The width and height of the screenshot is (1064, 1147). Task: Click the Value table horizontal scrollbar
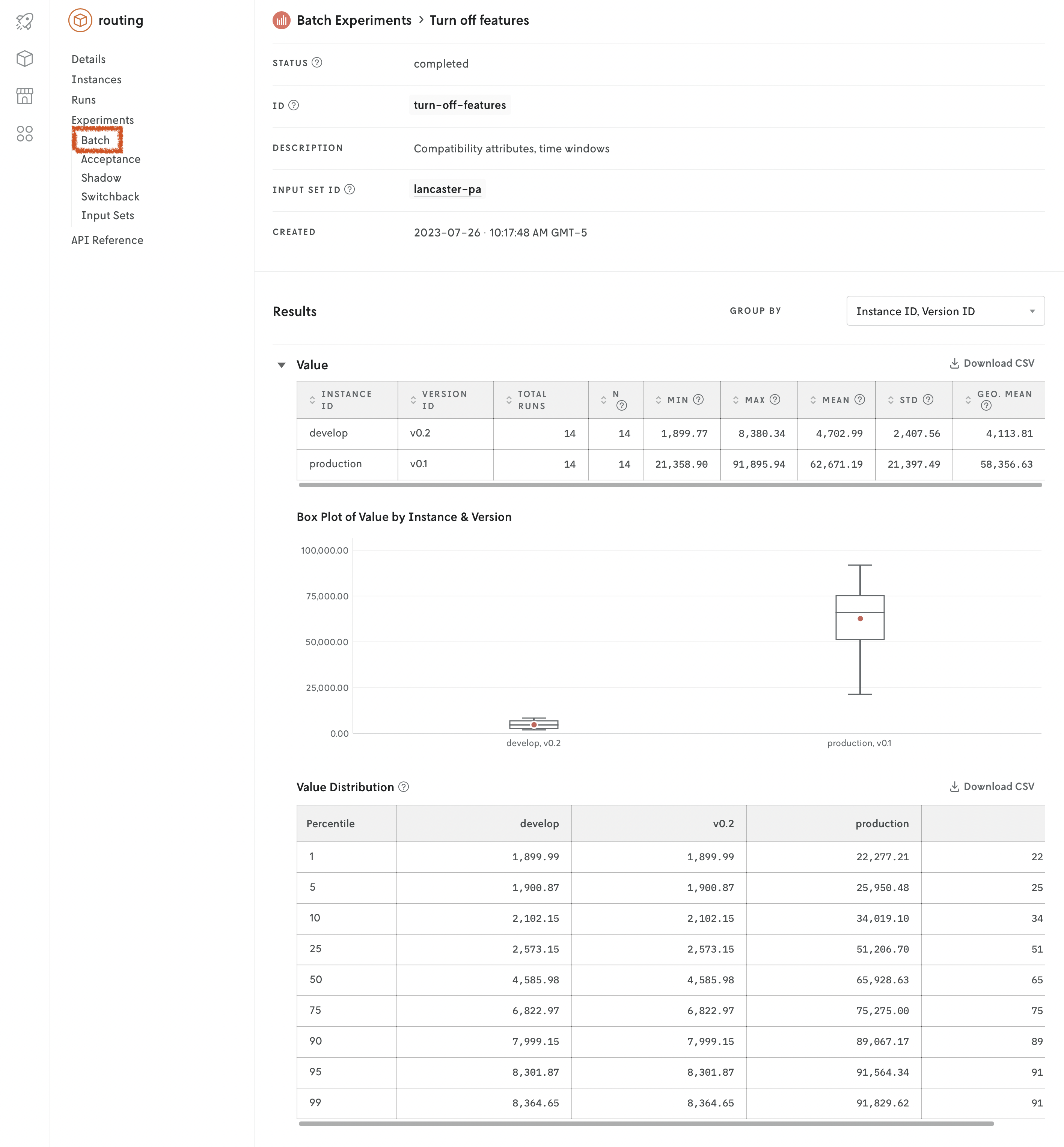pos(670,485)
